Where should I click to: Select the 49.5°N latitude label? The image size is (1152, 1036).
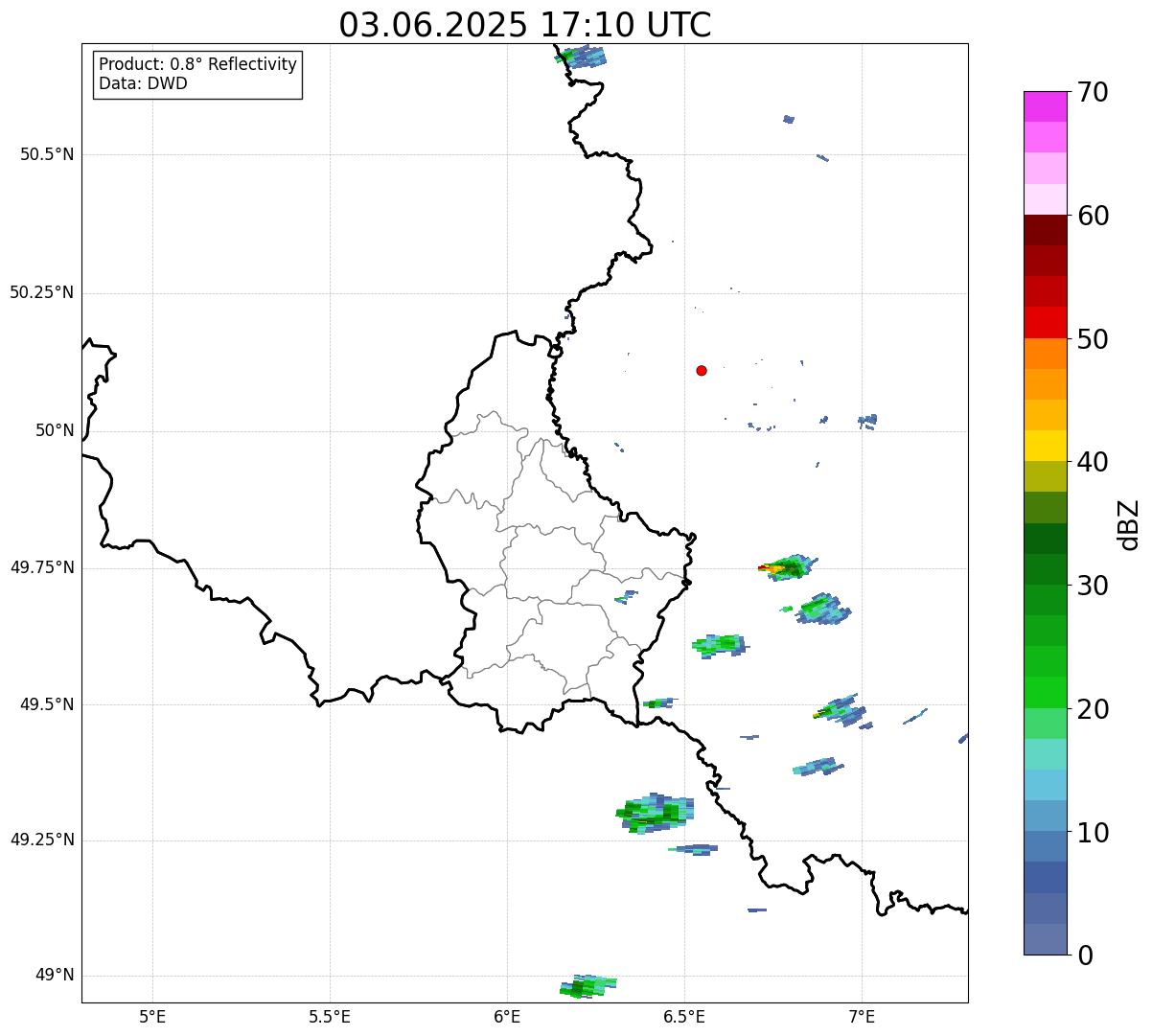coord(47,704)
